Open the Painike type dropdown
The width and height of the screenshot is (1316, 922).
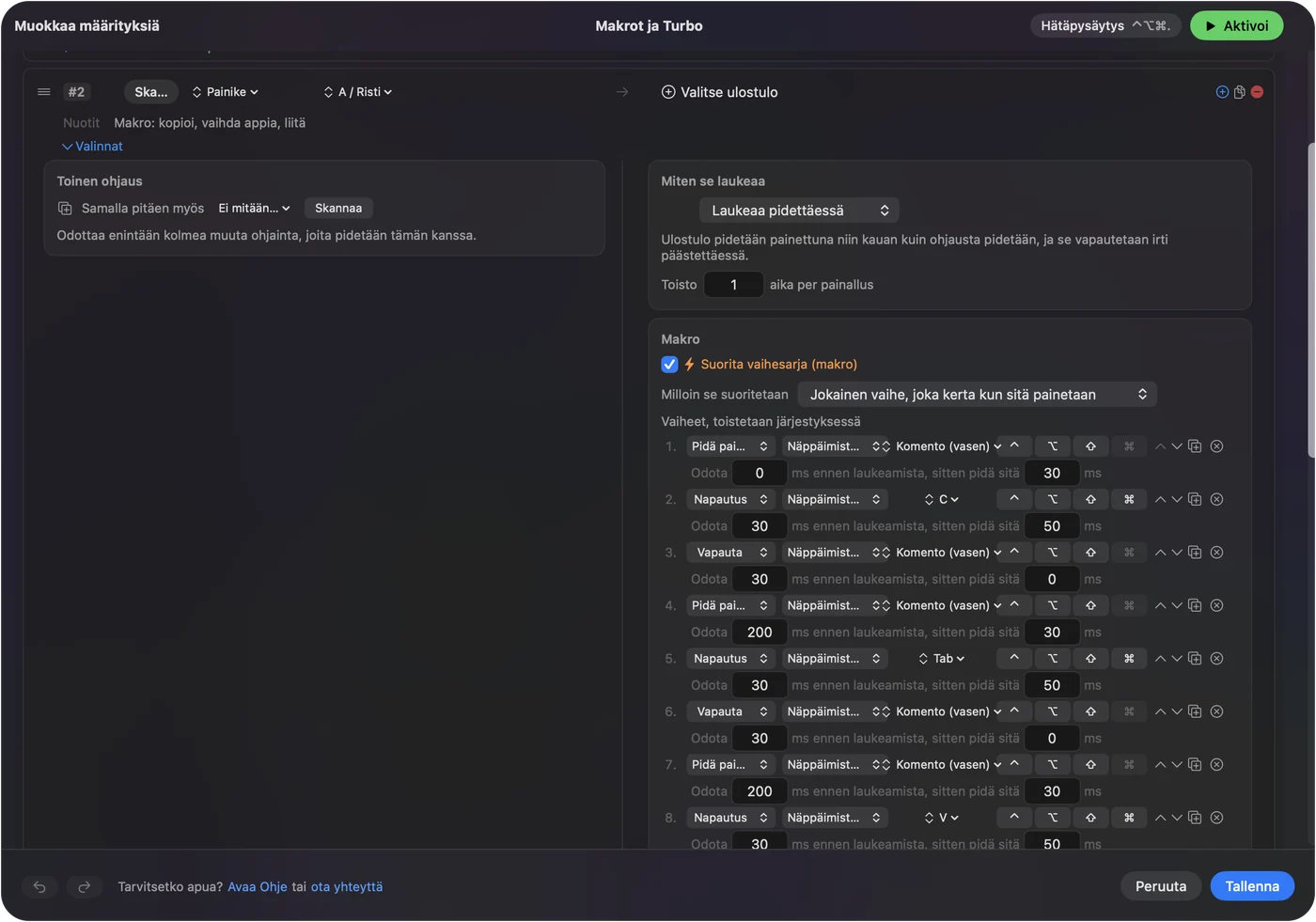pos(226,92)
